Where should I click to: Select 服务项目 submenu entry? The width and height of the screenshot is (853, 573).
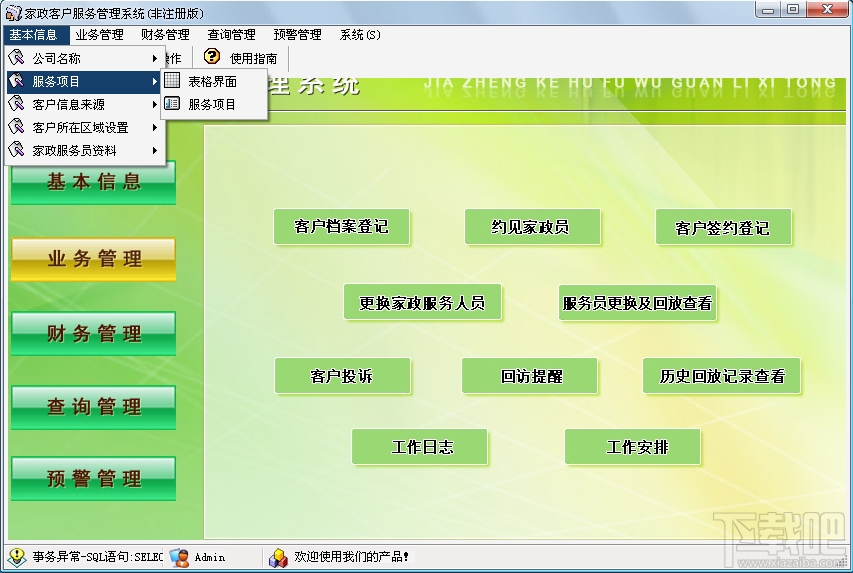[214, 104]
